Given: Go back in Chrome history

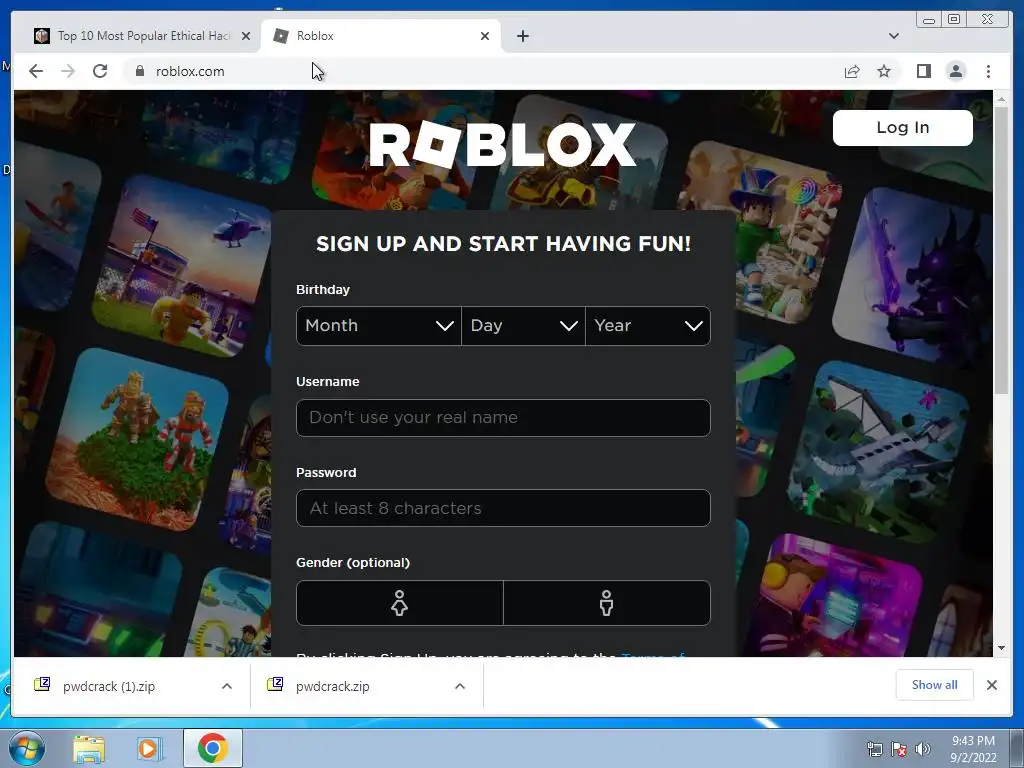Looking at the screenshot, I should pos(36,71).
